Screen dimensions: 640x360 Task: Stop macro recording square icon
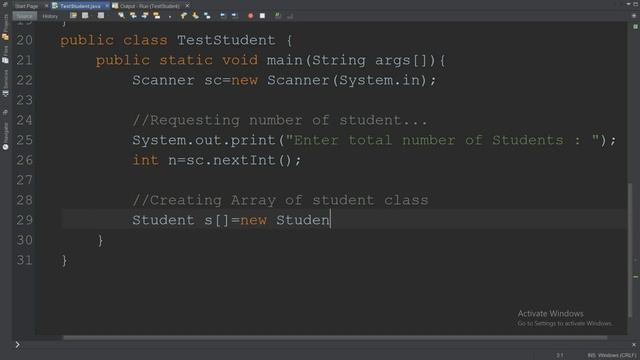tap(262, 16)
